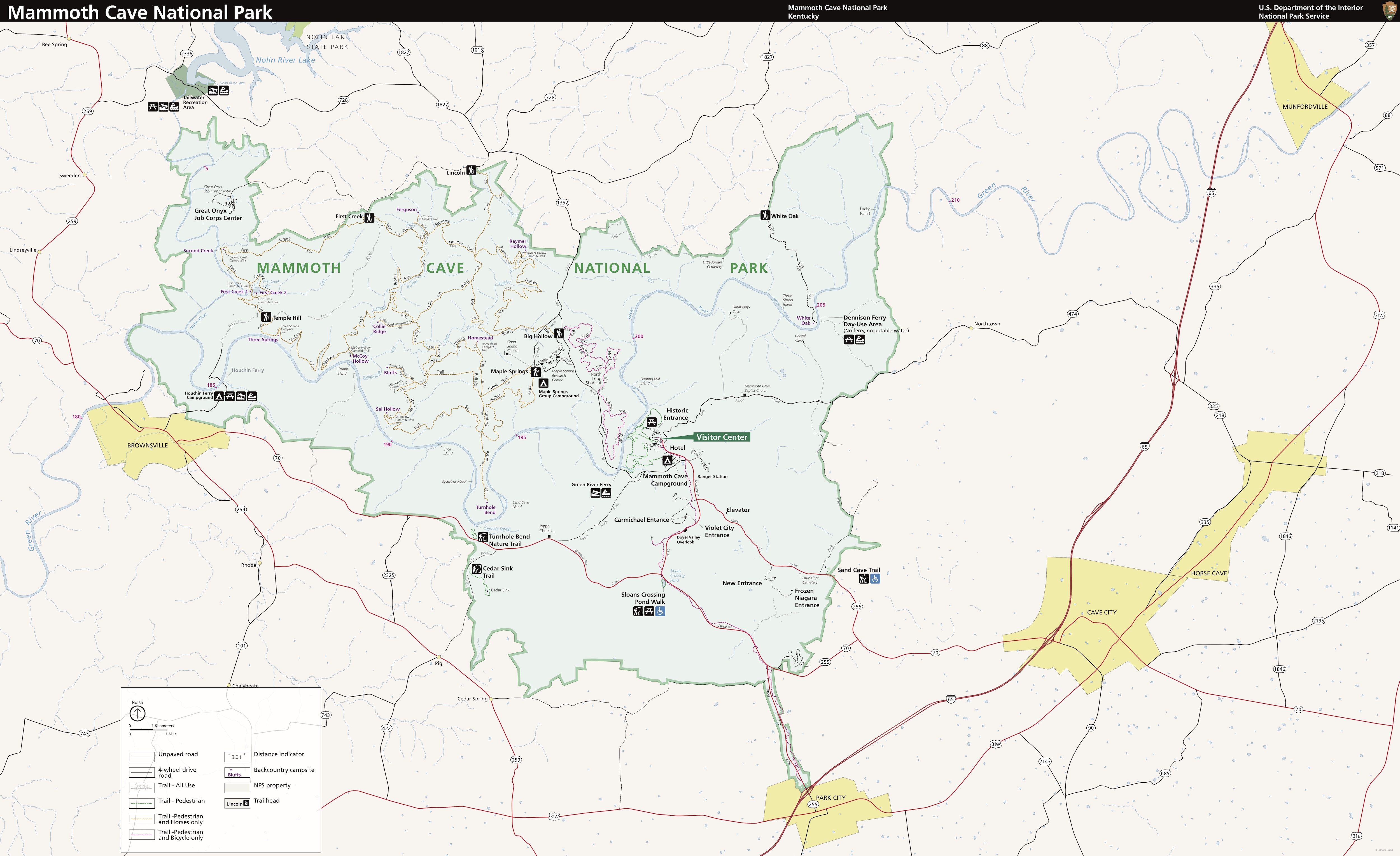Click the Mammoth Cave Campground tent icon
1400x856 pixels.
(668, 460)
